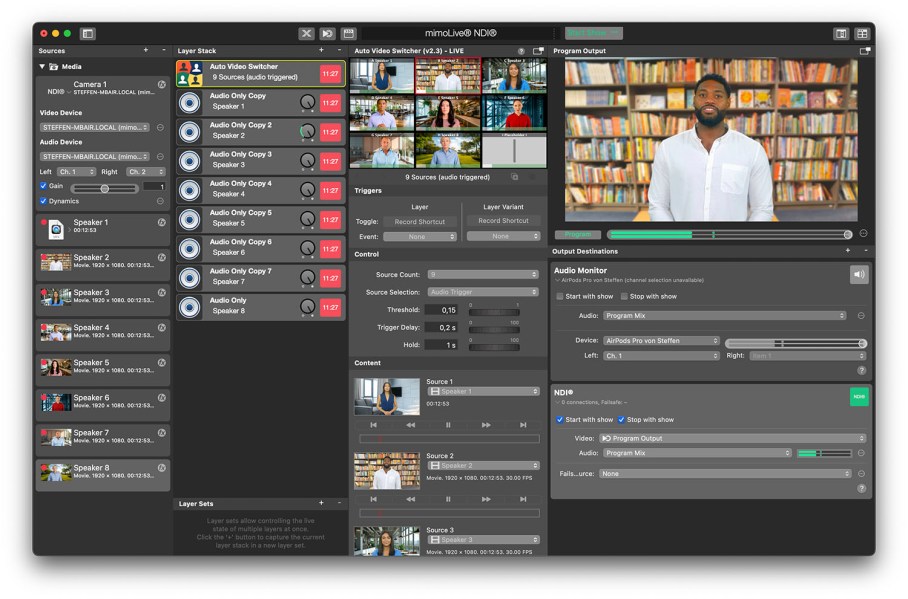Toggle the sidebar icon in the title bar
The width and height of the screenshot is (908, 599).
pos(87,34)
